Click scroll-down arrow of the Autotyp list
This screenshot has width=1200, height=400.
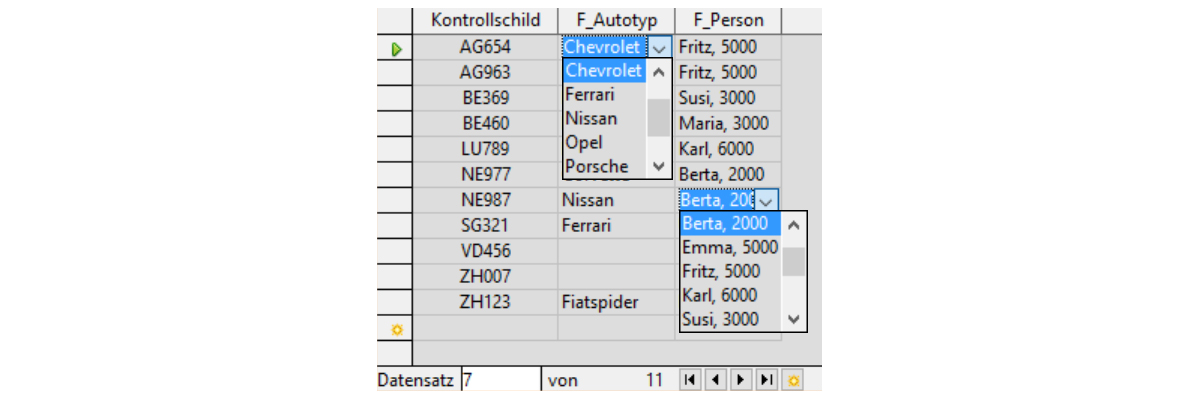(x=658, y=166)
